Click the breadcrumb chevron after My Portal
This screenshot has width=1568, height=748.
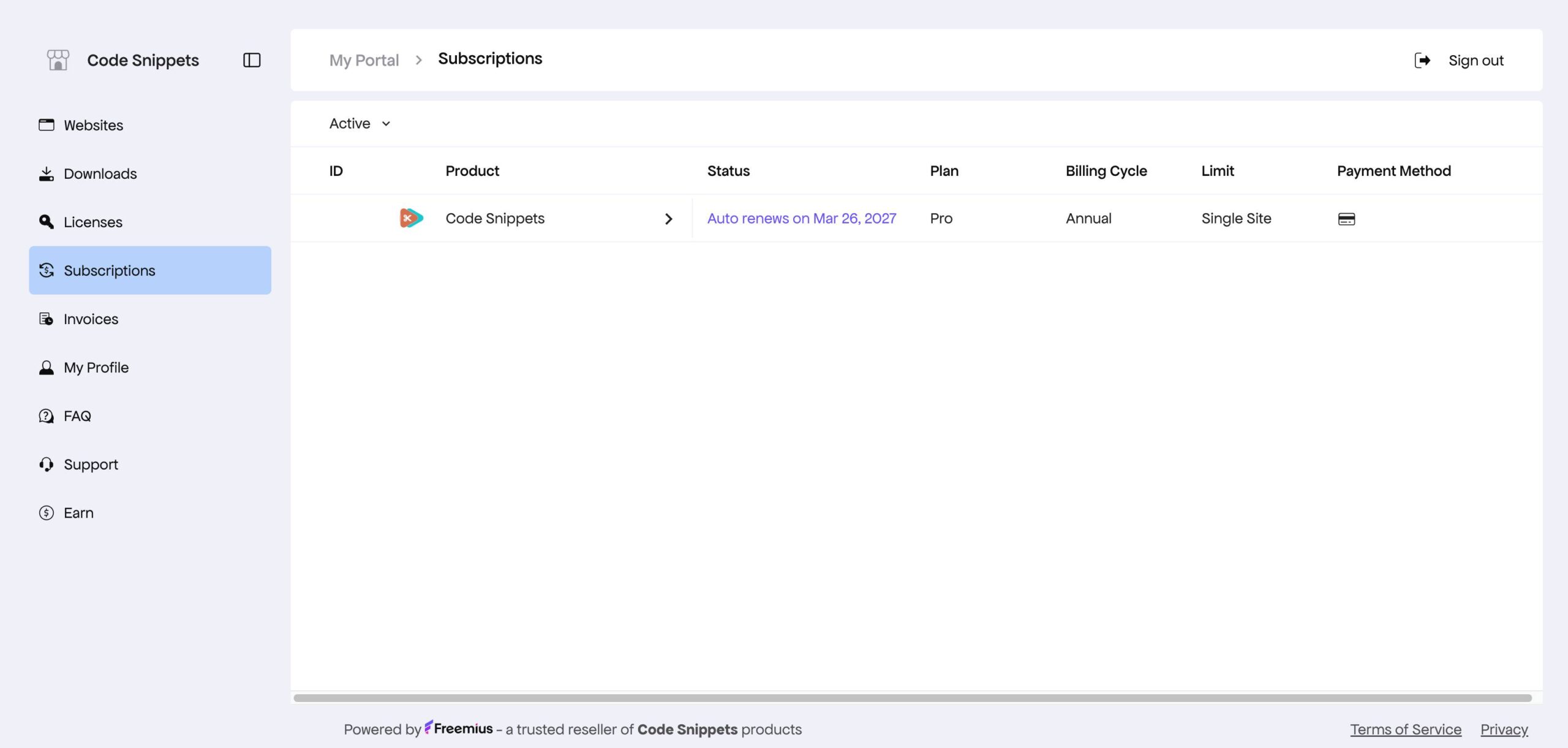pos(419,60)
